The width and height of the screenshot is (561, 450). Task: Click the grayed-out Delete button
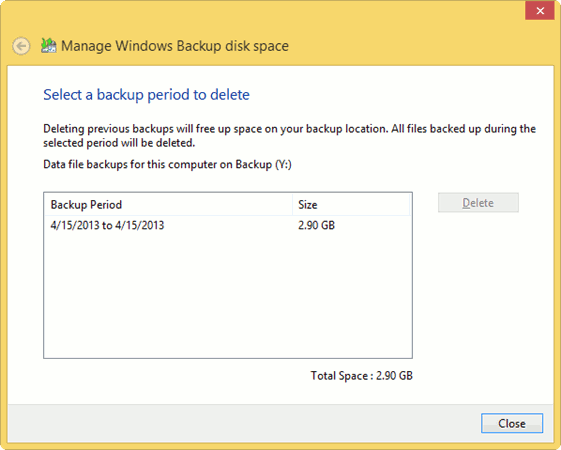(x=478, y=203)
